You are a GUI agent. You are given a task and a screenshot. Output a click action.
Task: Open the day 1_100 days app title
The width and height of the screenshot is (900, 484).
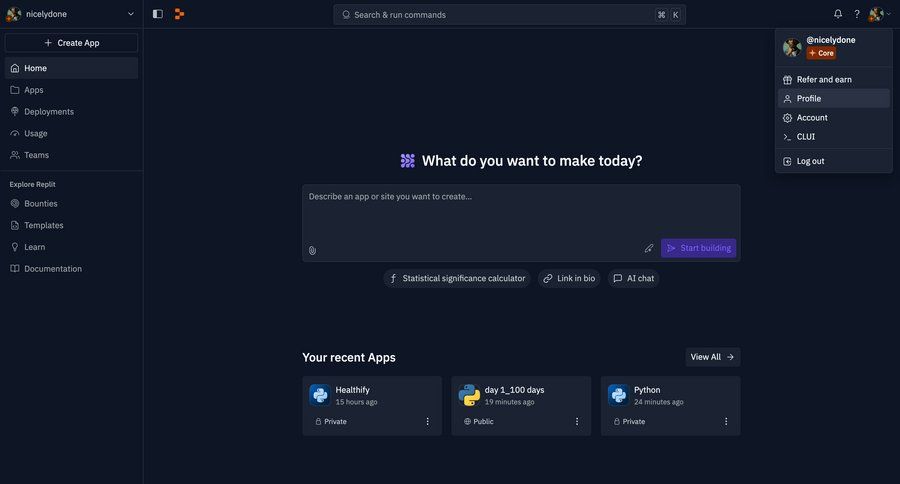(x=514, y=390)
